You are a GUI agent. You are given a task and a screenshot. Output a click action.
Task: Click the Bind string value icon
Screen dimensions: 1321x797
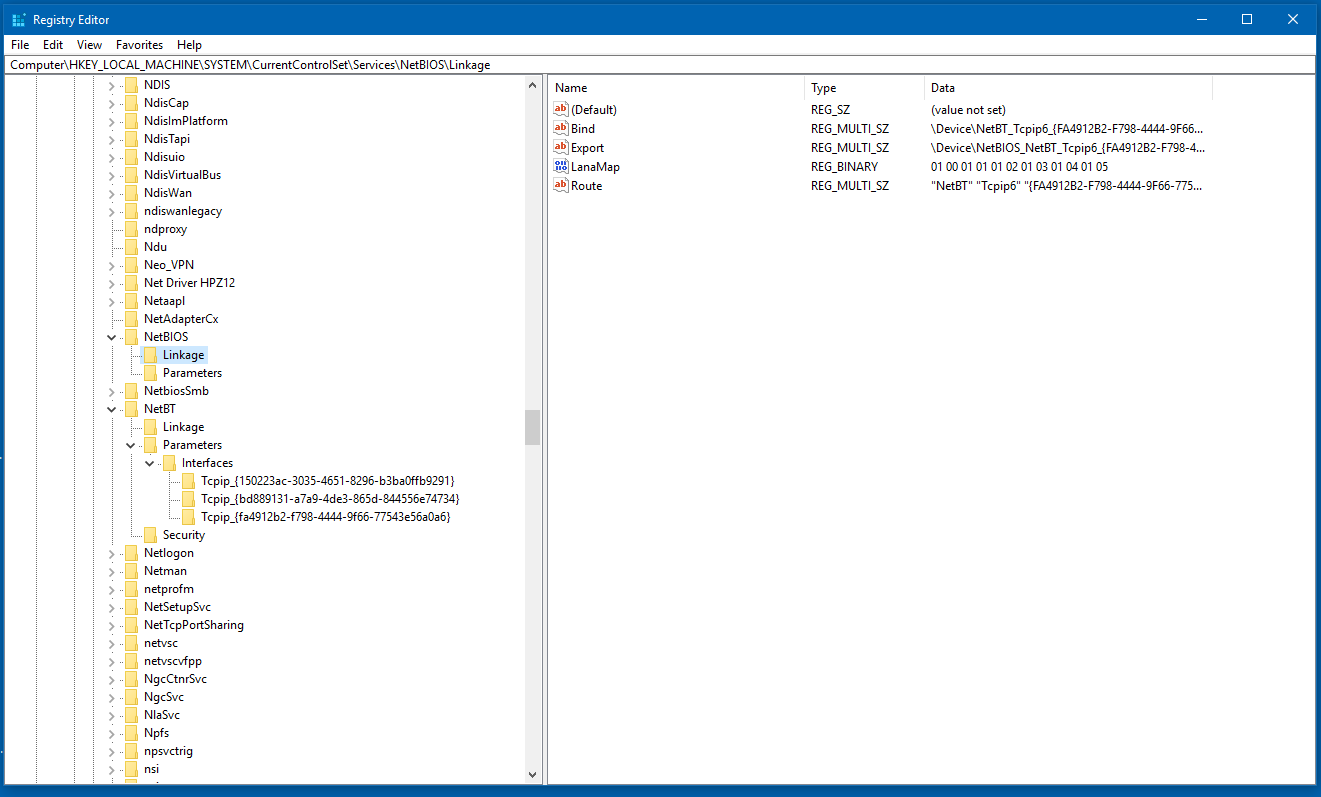(561, 129)
